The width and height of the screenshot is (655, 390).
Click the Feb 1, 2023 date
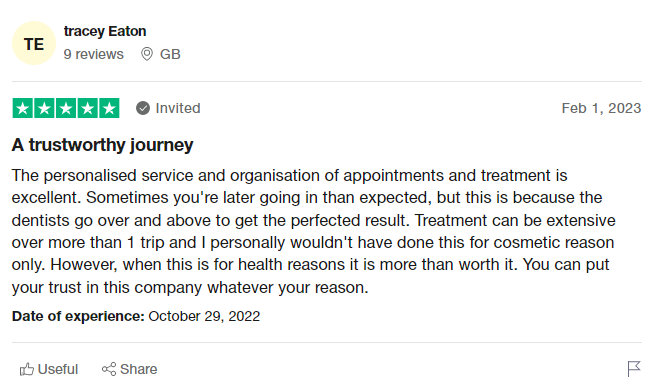pos(601,108)
